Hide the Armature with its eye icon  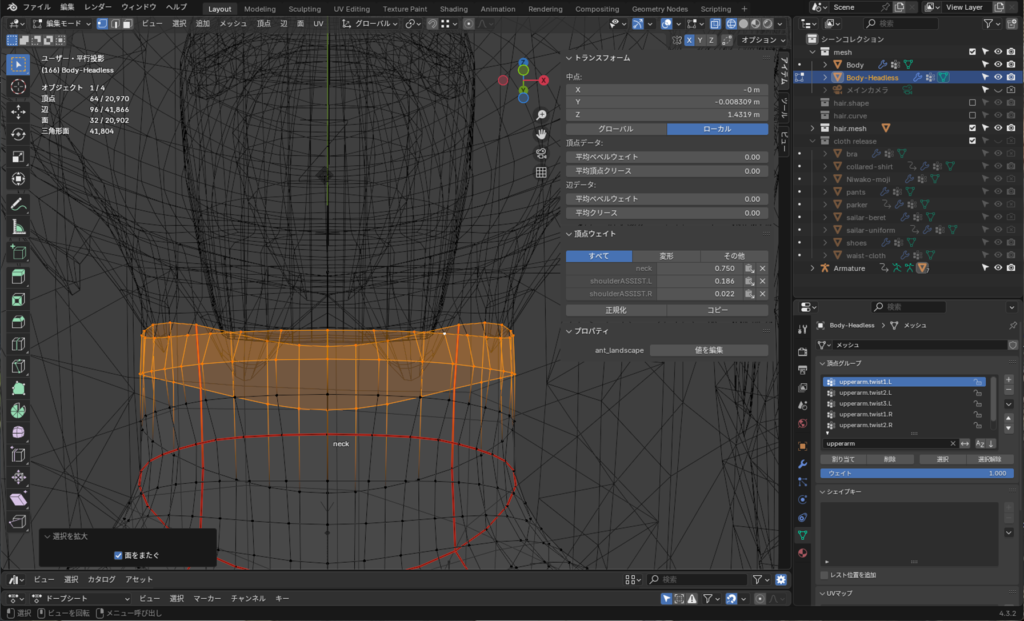pyautogui.click(x=997, y=268)
